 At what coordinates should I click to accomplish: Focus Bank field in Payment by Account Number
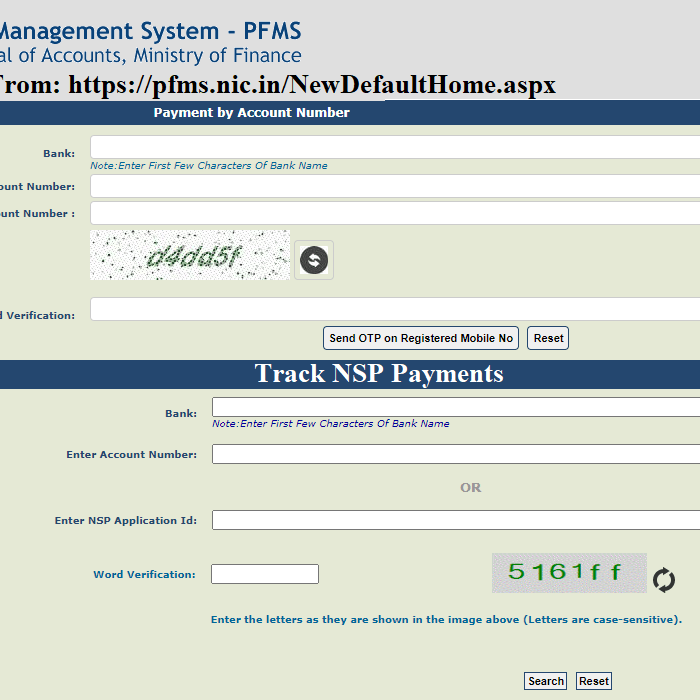pyautogui.click(x=395, y=148)
